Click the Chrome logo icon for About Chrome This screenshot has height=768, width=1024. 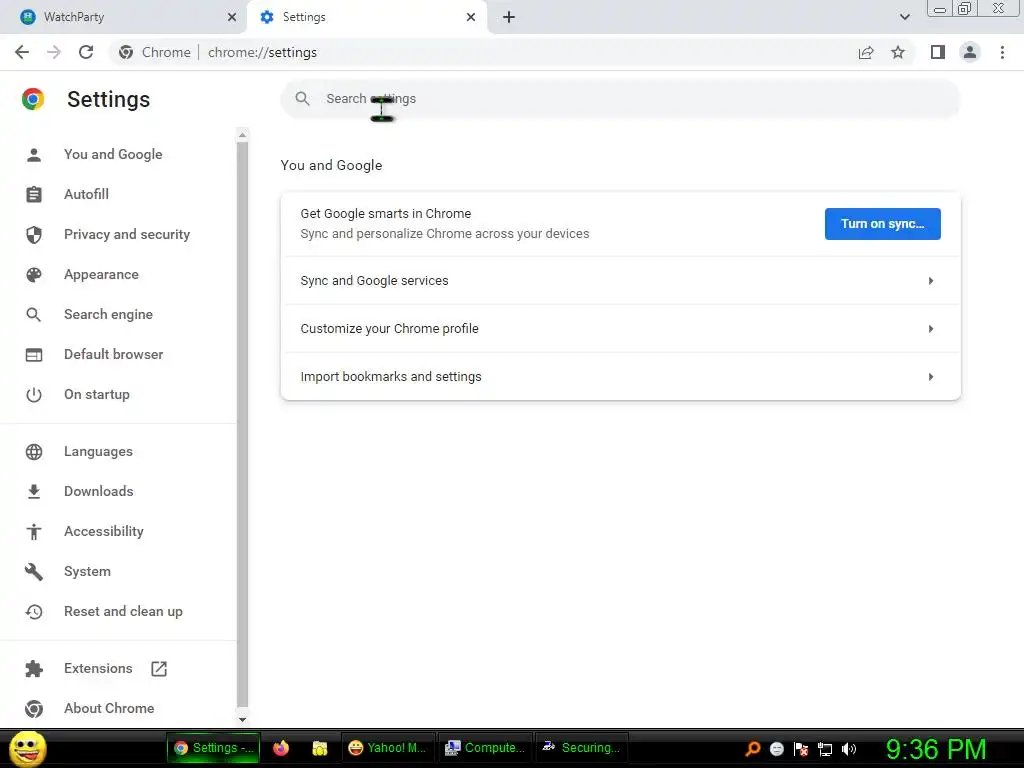(34, 709)
